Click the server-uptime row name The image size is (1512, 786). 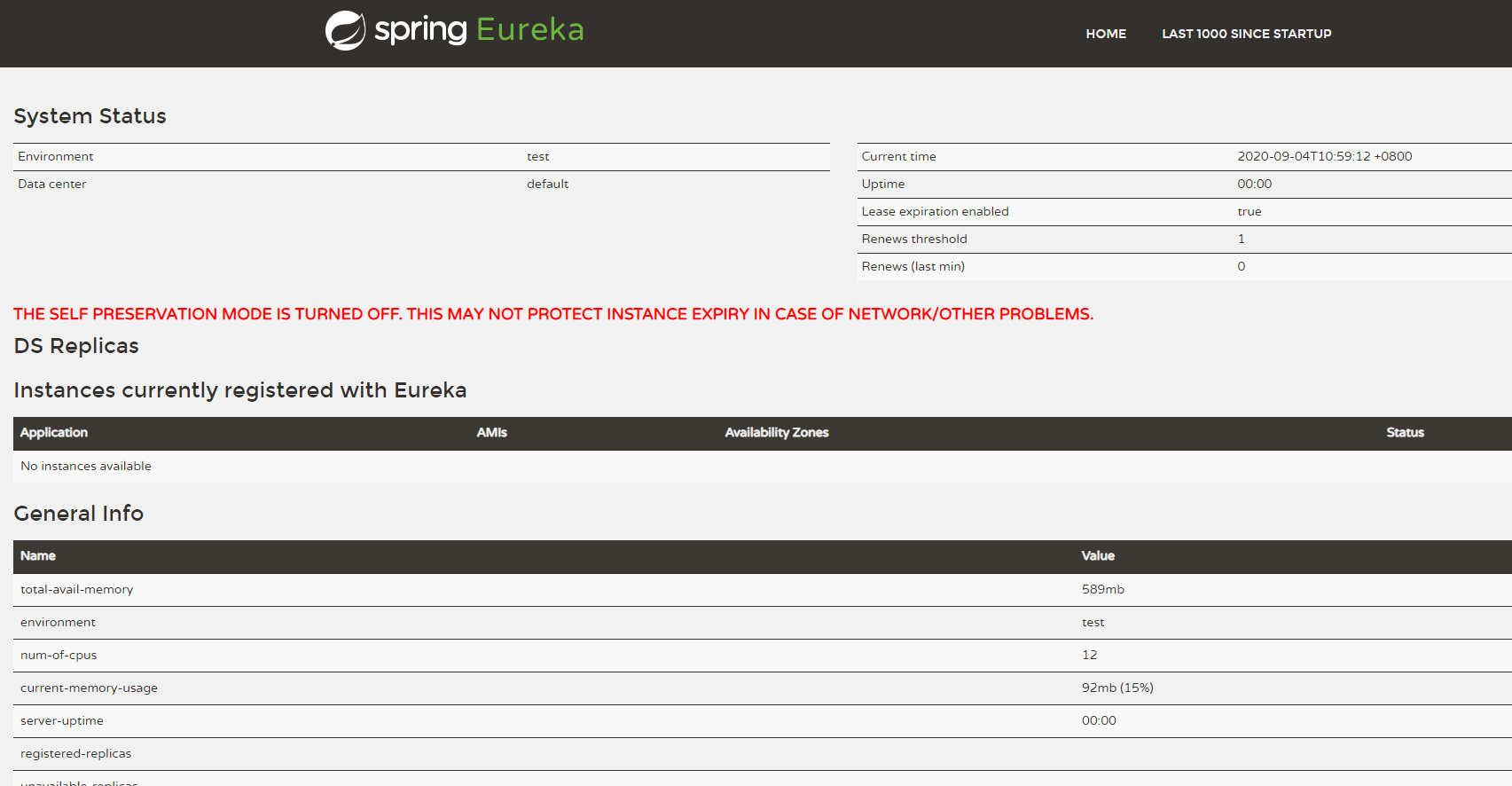(x=62, y=720)
